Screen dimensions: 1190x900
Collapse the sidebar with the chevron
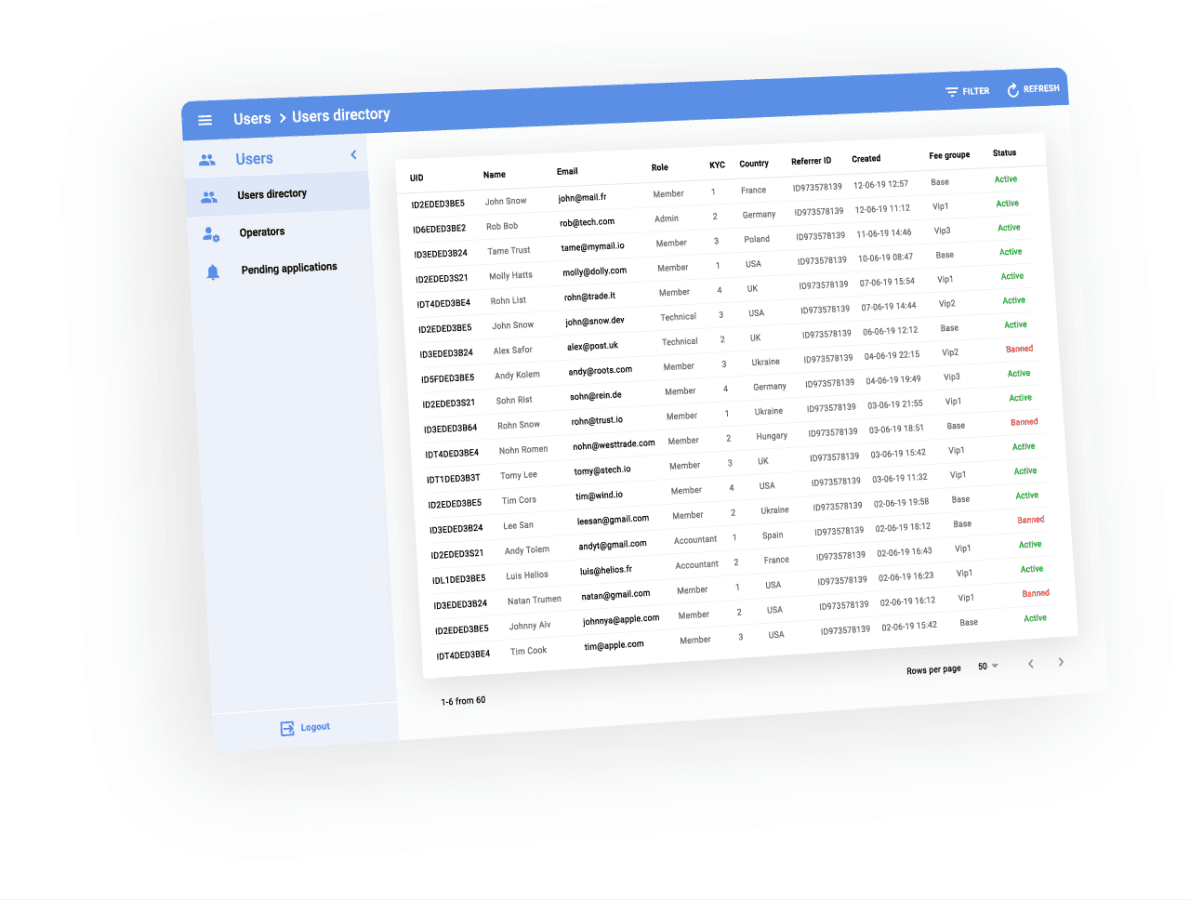(354, 155)
